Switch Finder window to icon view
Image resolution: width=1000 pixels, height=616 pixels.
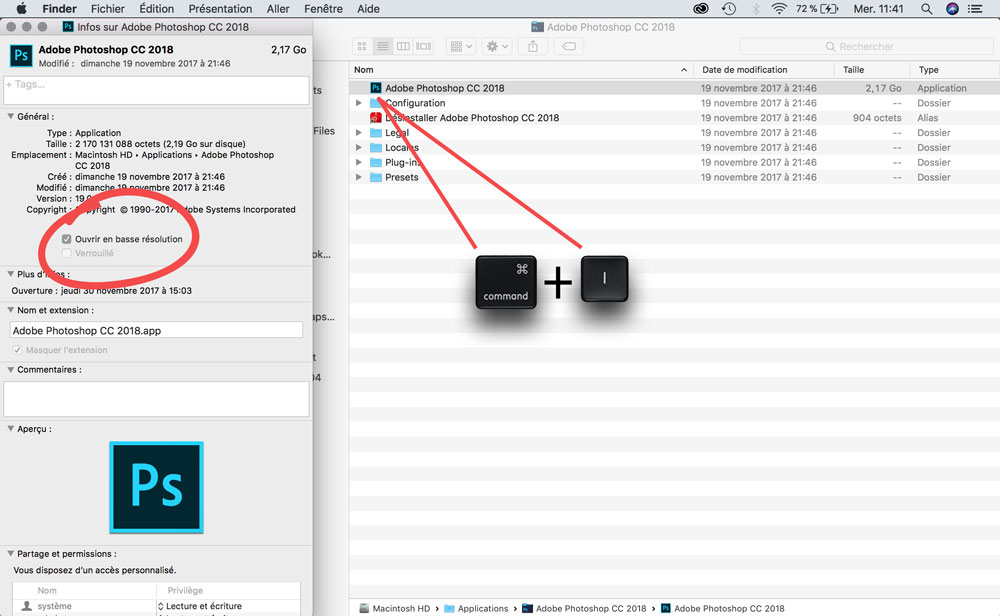pos(362,47)
